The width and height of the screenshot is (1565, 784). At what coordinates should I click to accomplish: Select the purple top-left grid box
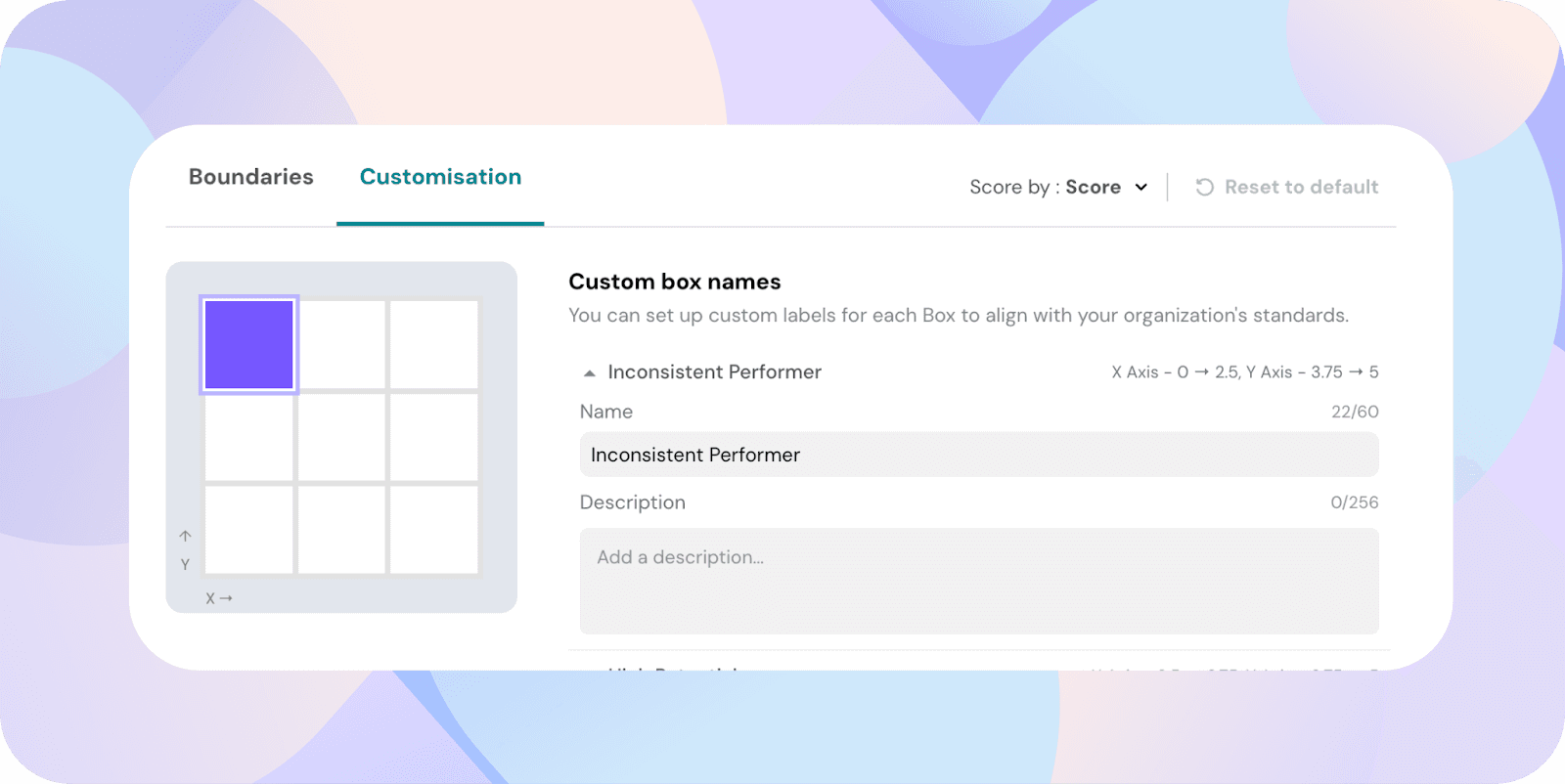tap(248, 345)
